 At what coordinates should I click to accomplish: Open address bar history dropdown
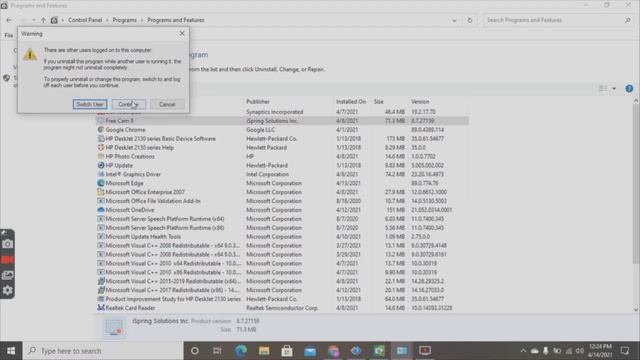click(x=454, y=20)
